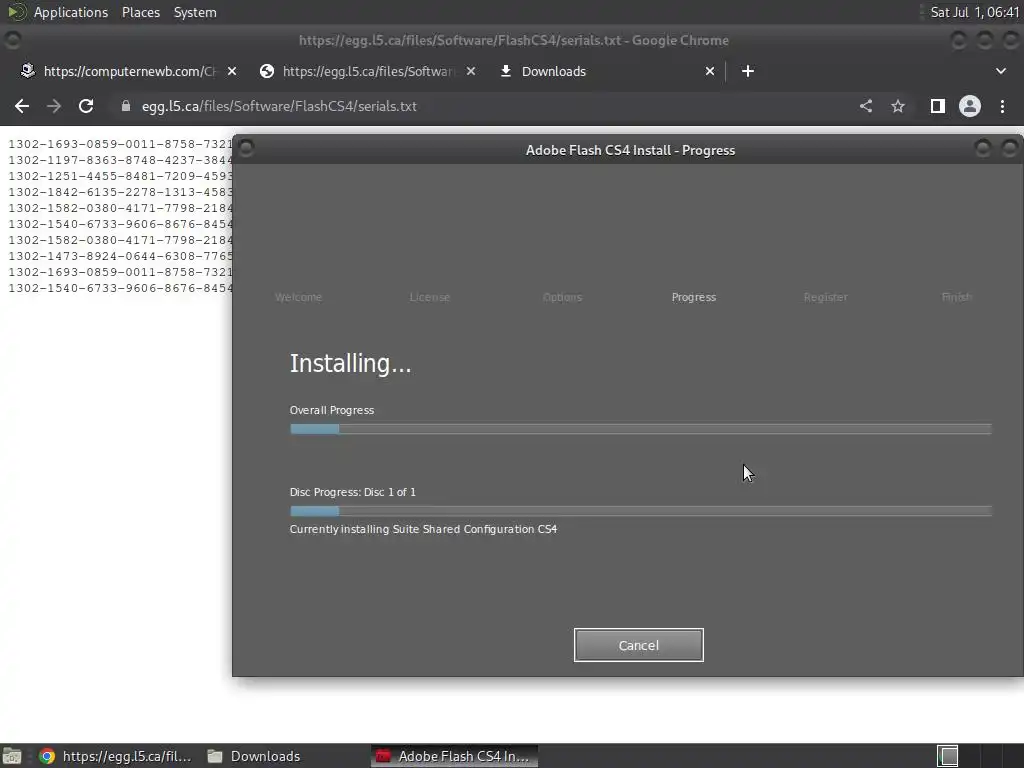
Task: Click the Progress step in installer
Action: pyautogui.click(x=694, y=297)
